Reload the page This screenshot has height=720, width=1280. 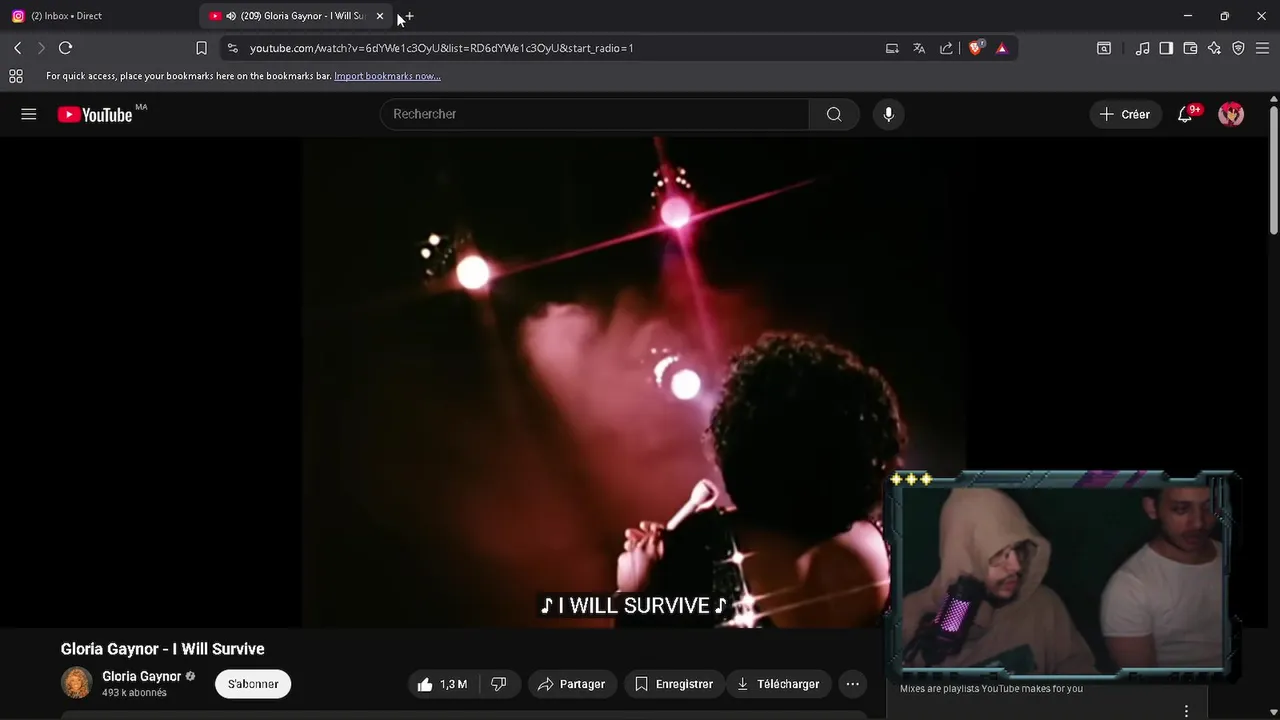[x=65, y=48]
